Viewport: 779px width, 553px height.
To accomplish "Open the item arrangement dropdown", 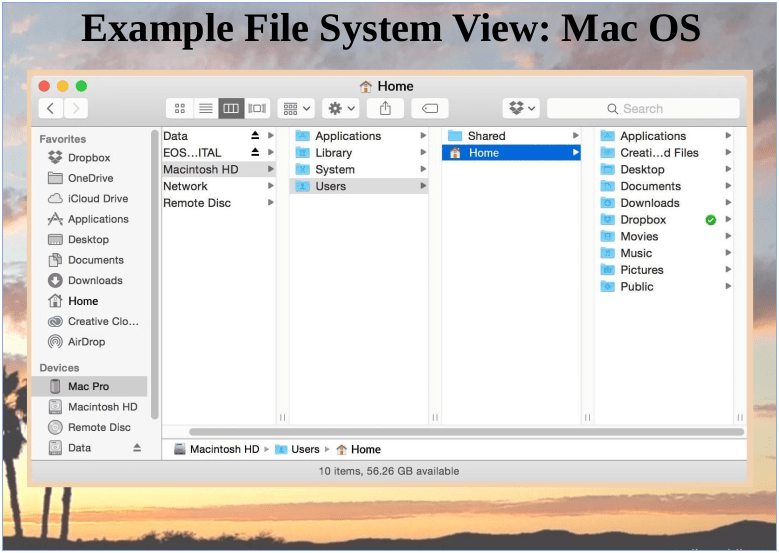I will (x=295, y=108).
